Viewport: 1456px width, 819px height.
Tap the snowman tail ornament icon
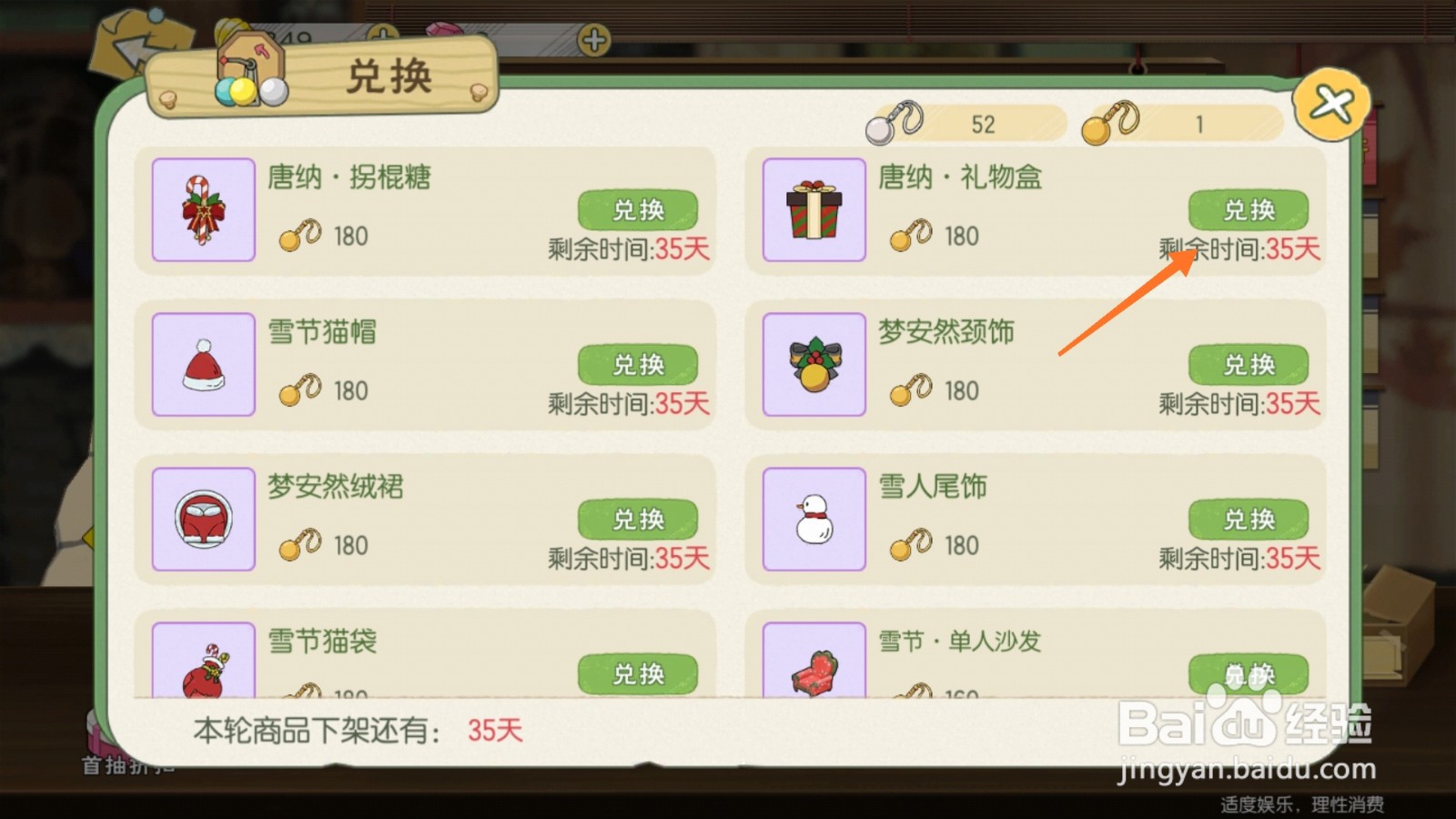click(814, 519)
